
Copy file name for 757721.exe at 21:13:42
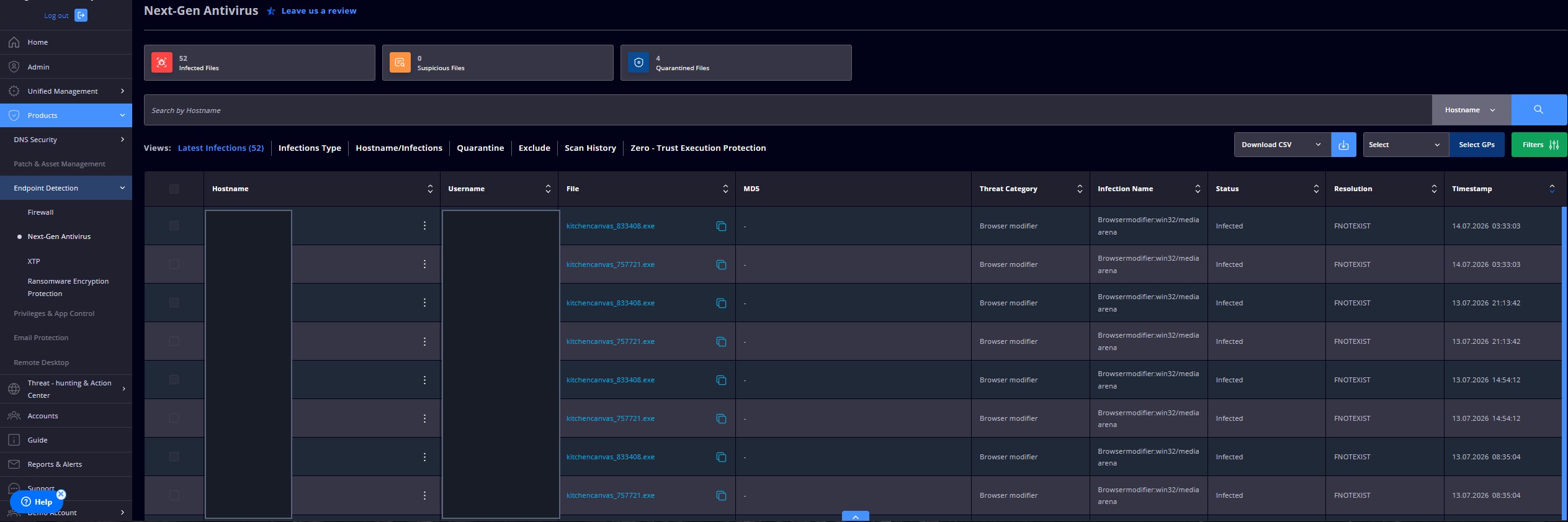click(721, 341)
